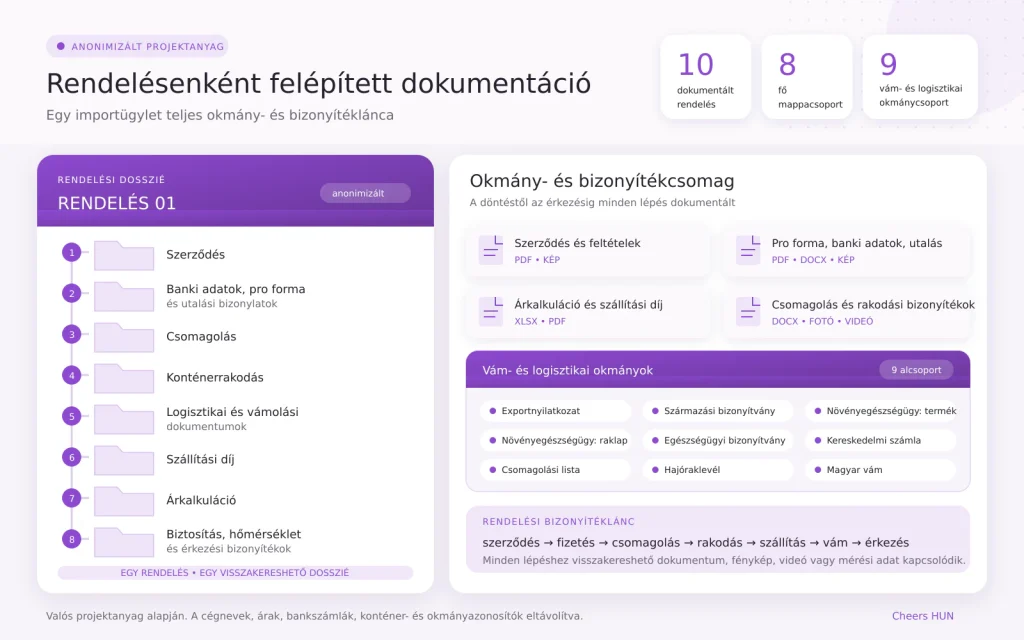Screen dimensions: 1024x640
Task: Click the 9 alcsoport badge
Action: tap(916, 370)
